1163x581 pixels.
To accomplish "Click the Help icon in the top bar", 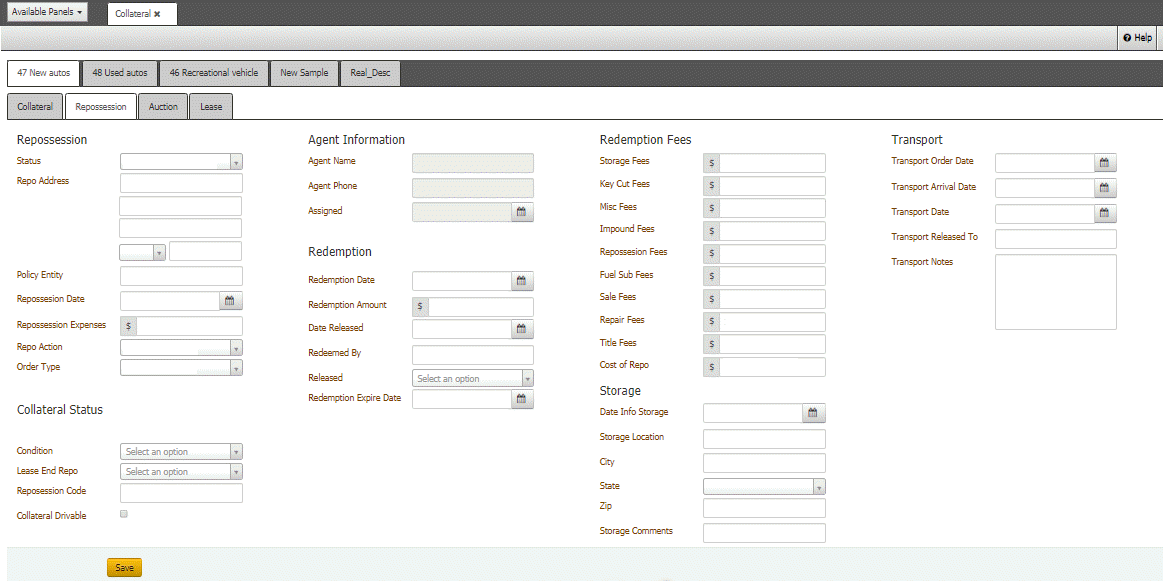I will [x=1137, y=37].
